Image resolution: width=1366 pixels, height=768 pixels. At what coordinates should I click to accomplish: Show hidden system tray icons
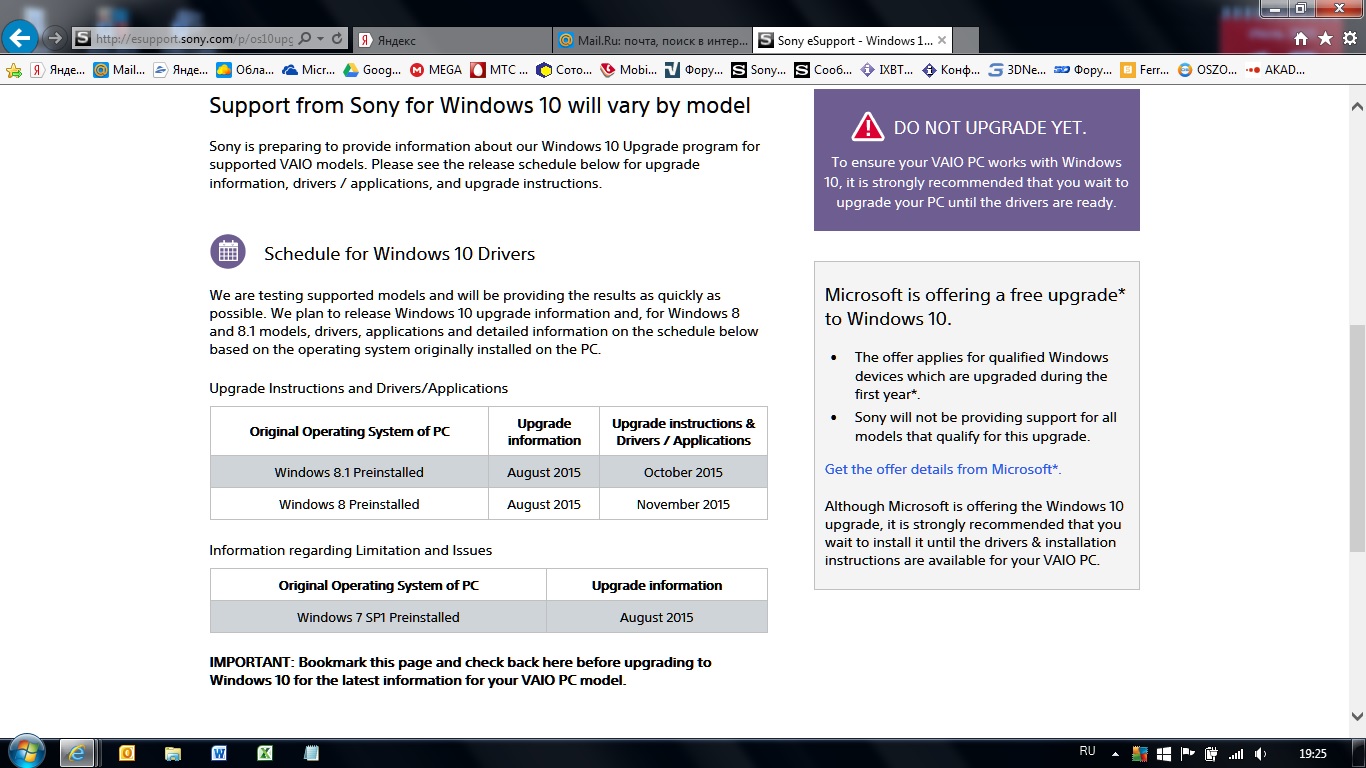[x=1115, y=753]
